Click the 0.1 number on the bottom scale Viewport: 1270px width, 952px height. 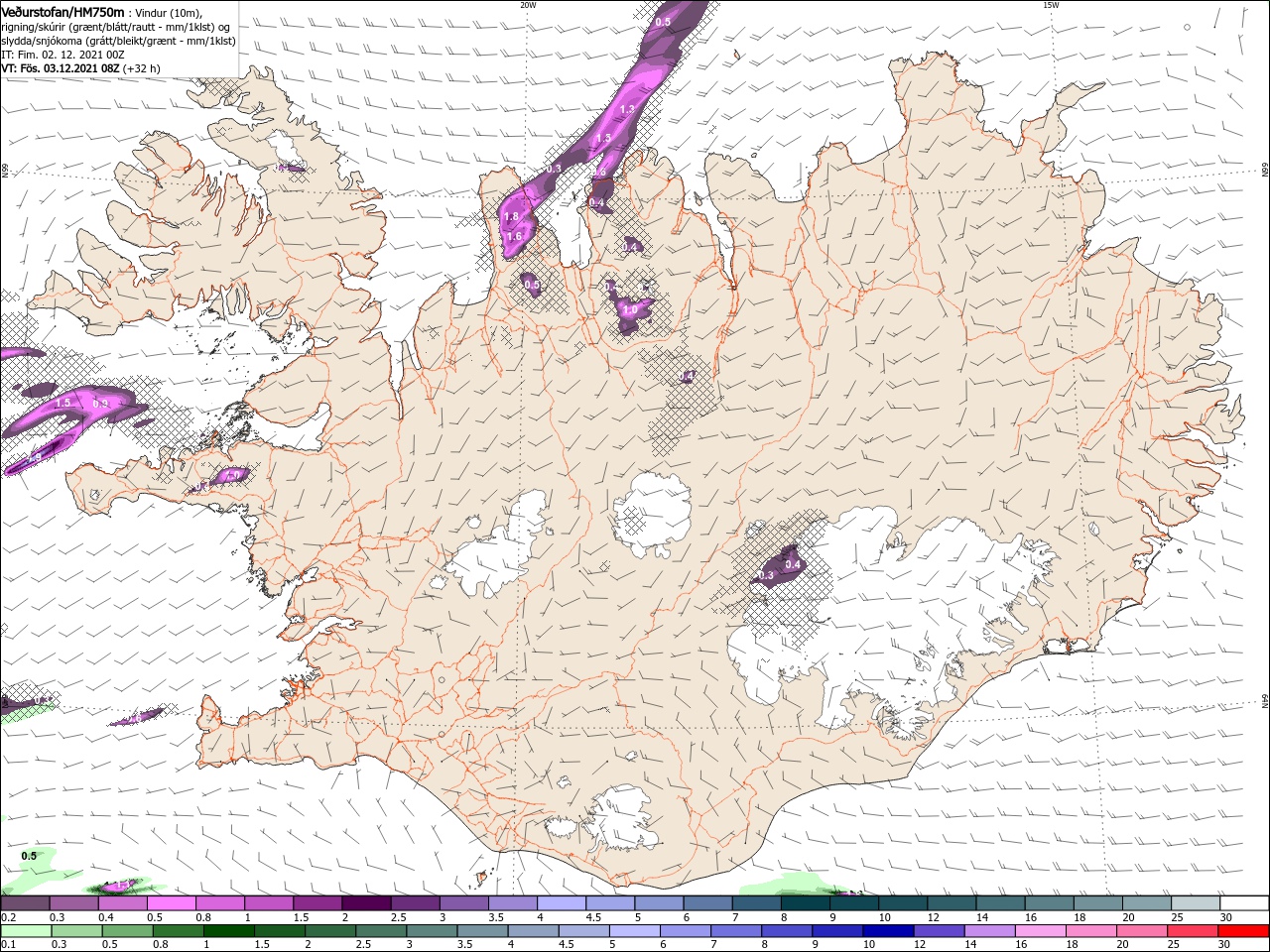[x=9, y=944]
